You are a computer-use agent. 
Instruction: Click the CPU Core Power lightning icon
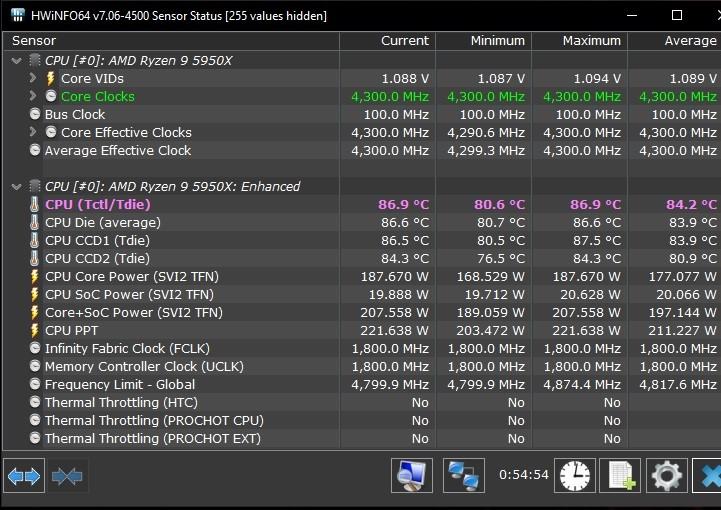pyautogui.click(x=34, y=276)
